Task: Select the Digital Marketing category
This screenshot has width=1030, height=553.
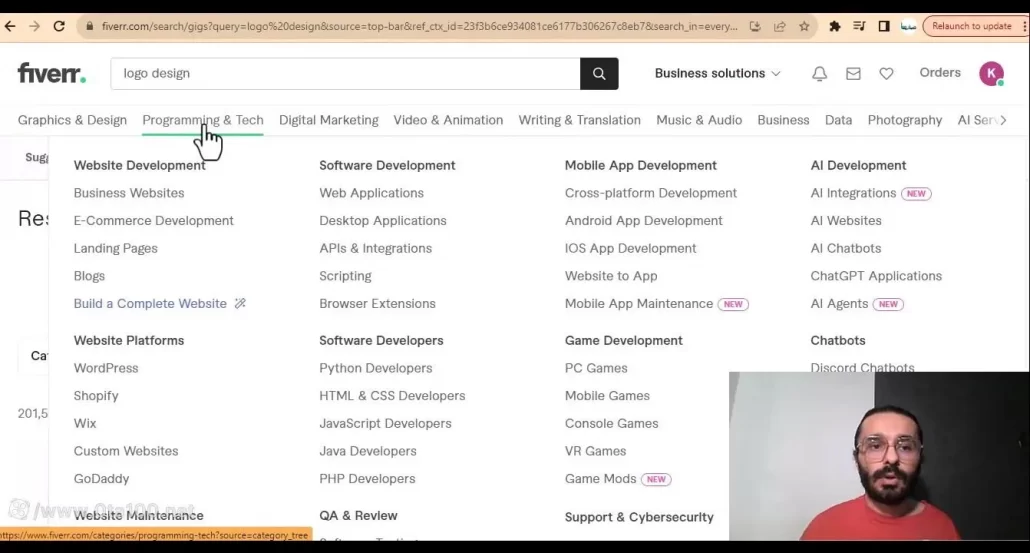Action: point(328,120)
